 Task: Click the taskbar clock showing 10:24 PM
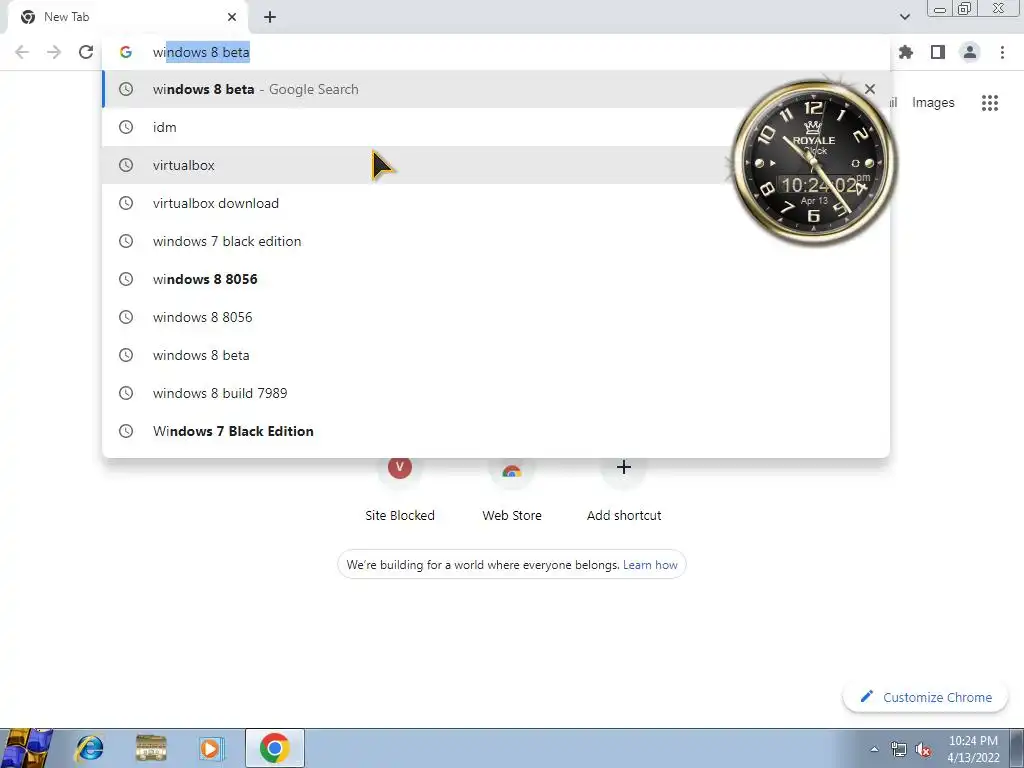[x=973, y=749]
